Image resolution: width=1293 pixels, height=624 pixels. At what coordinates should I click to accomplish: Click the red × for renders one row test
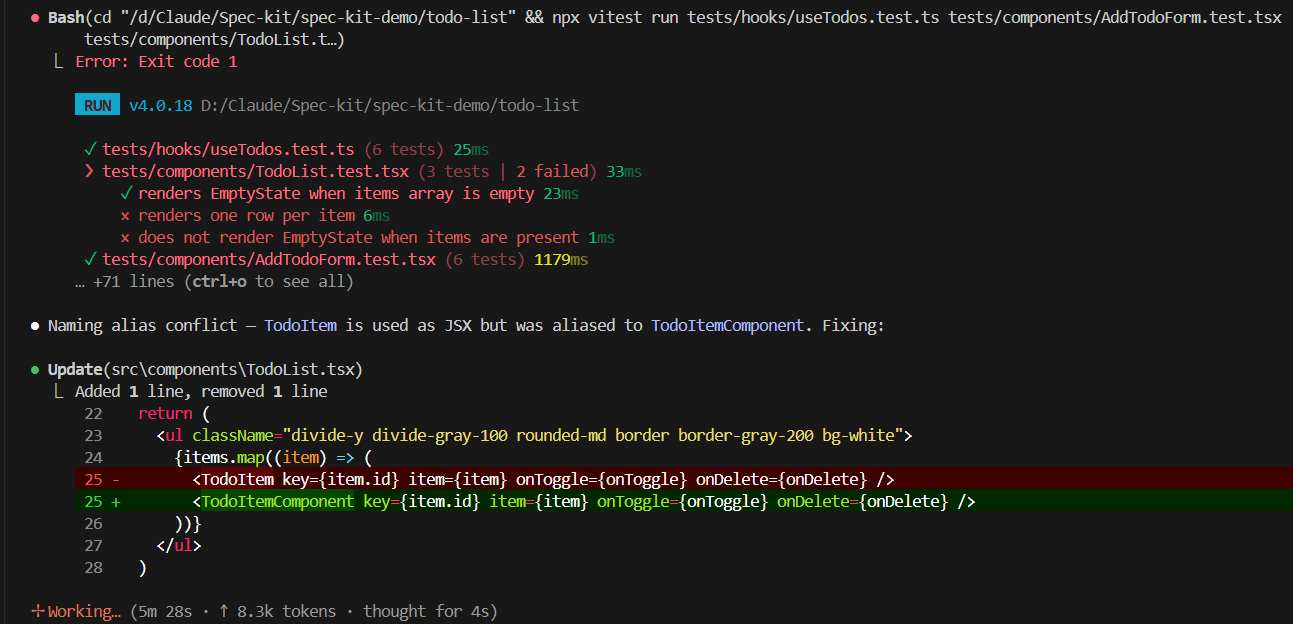[125, 215]
